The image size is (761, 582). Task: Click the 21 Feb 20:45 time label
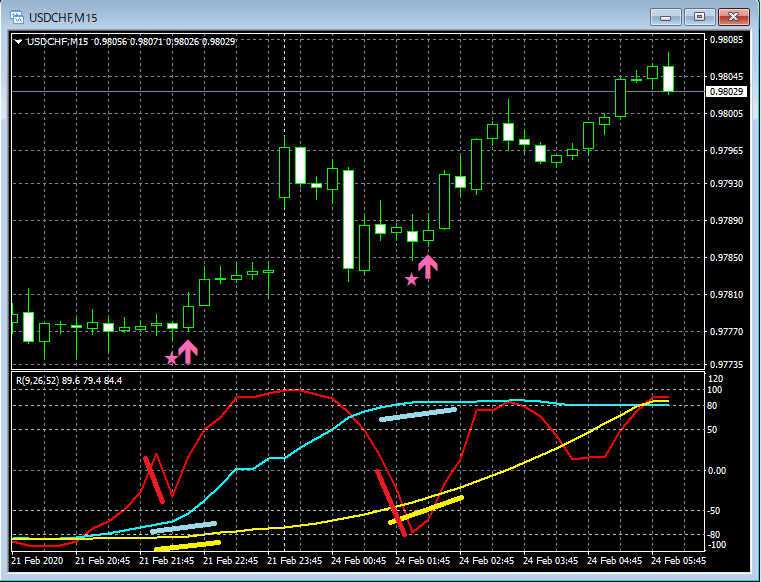pyautogui.click(x=103, y=560)
